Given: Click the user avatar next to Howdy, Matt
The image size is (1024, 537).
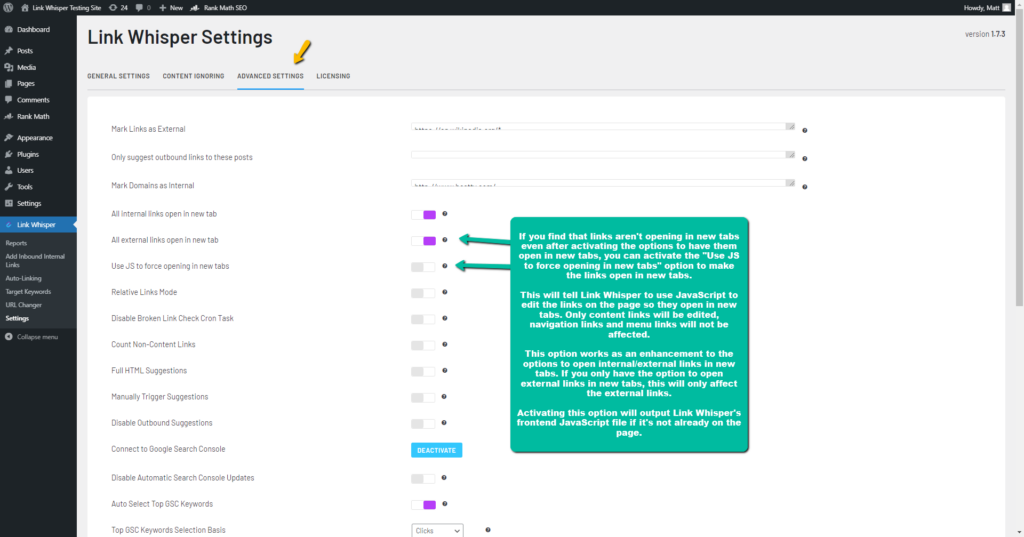Looking at the screenshot, I should coord(1006,8).
